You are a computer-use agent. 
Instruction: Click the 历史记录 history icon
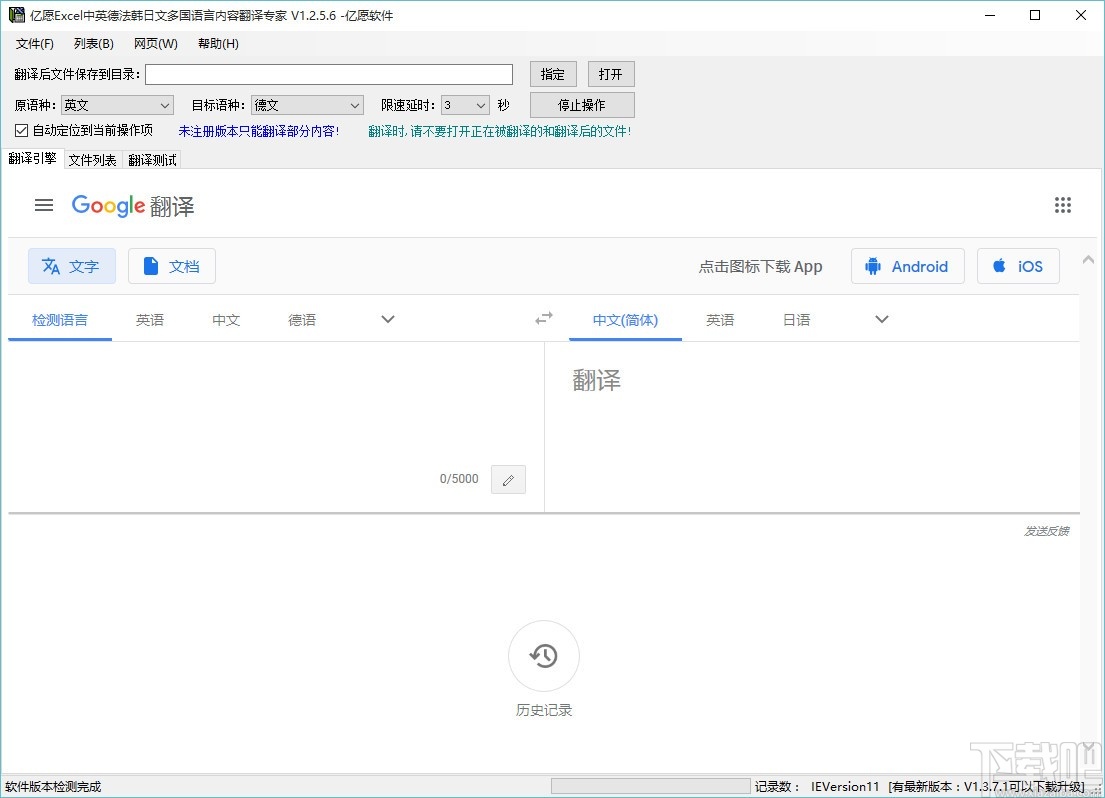point(543,656)
